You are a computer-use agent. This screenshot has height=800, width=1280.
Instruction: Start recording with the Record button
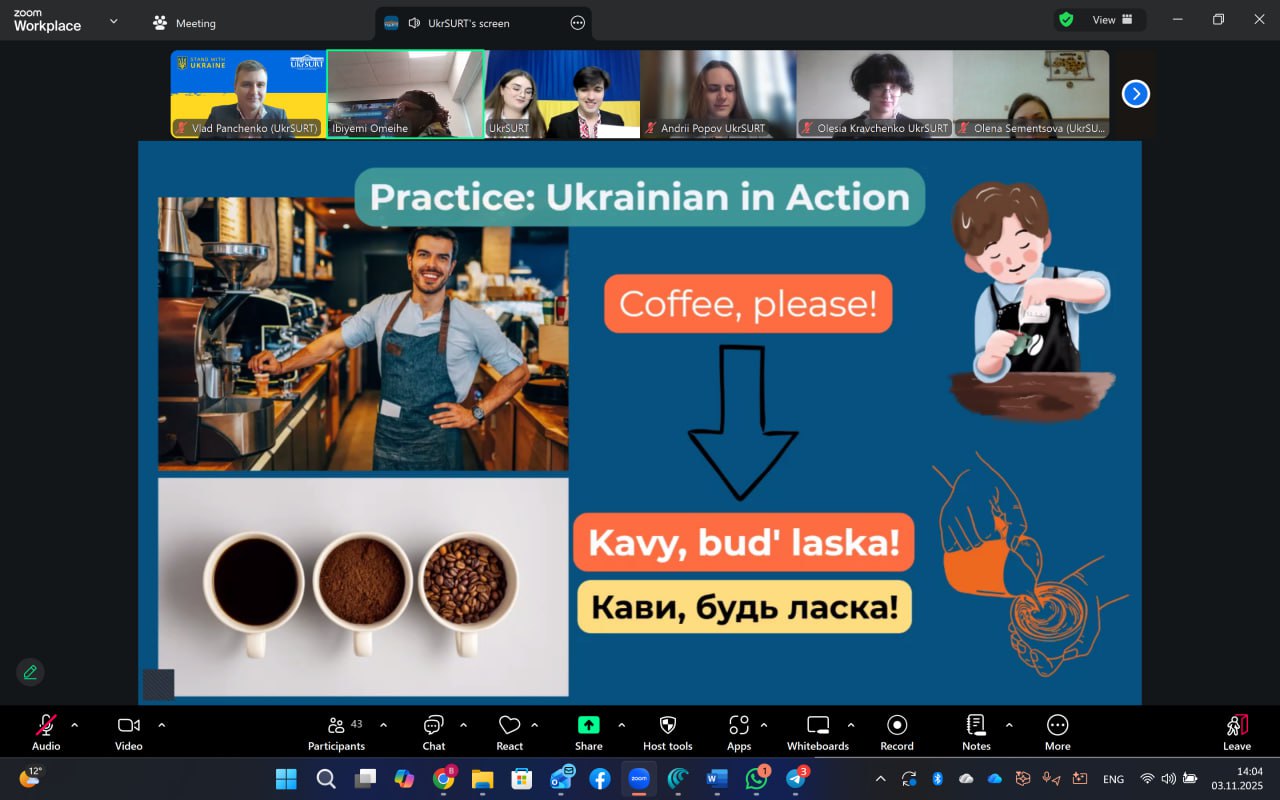click(897, 731)
